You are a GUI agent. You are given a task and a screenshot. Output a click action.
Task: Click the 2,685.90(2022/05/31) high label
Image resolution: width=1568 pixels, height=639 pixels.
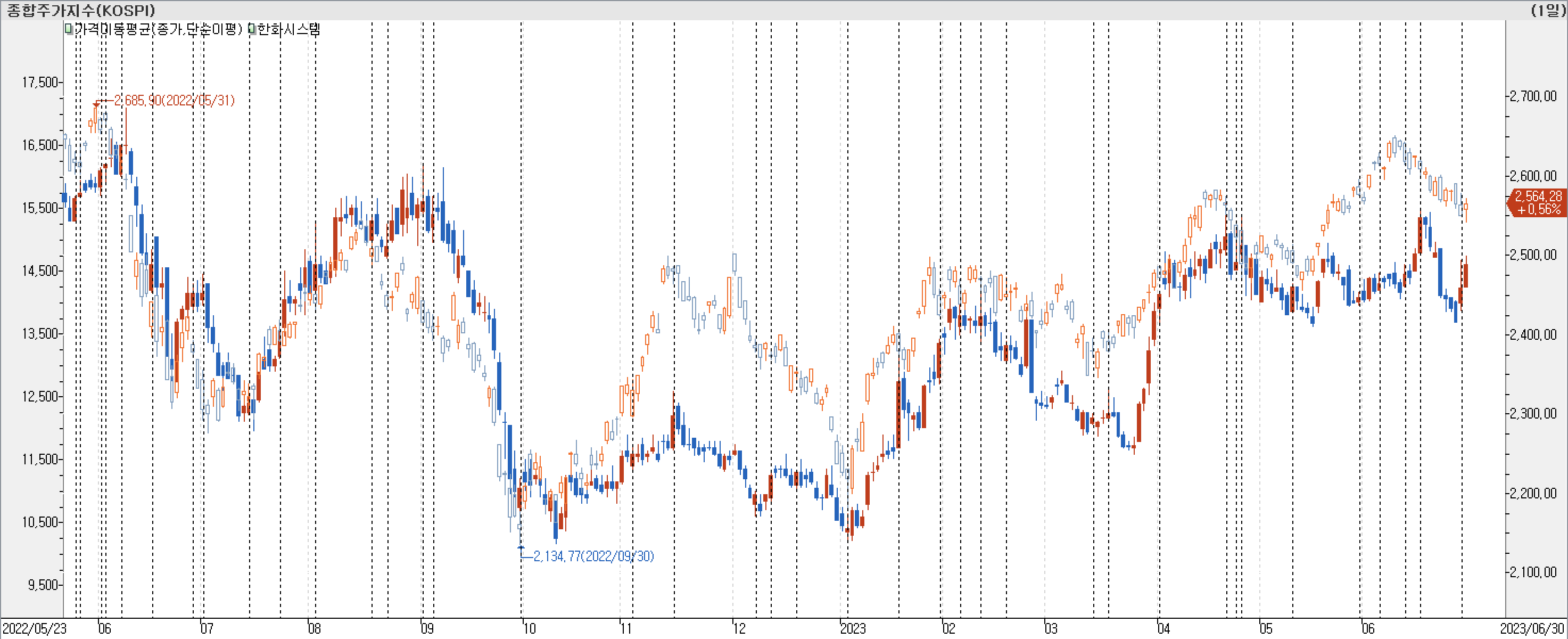click(x=174, y=101)
